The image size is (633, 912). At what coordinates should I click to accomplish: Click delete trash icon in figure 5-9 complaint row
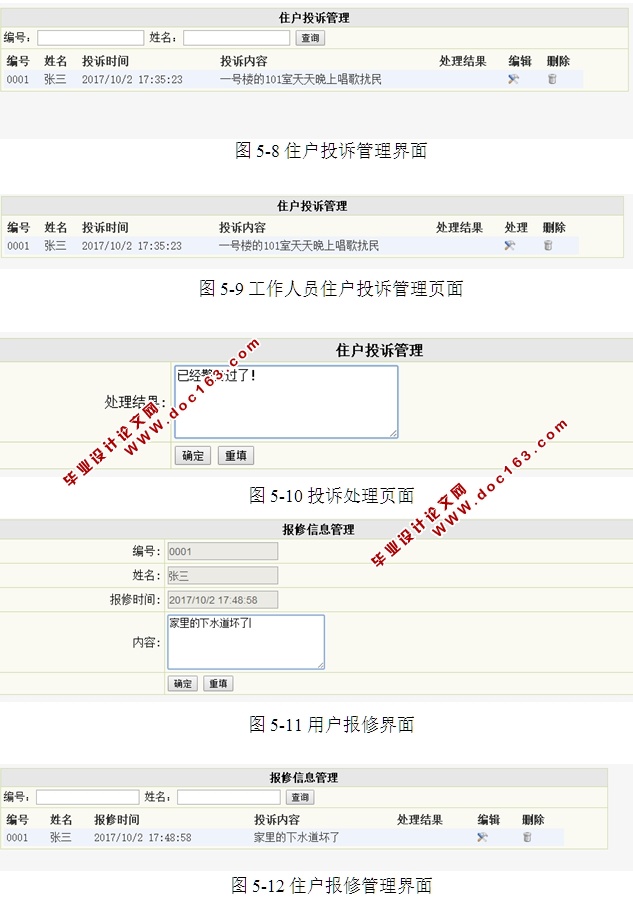pyautogui.click(x=548, y=245)
